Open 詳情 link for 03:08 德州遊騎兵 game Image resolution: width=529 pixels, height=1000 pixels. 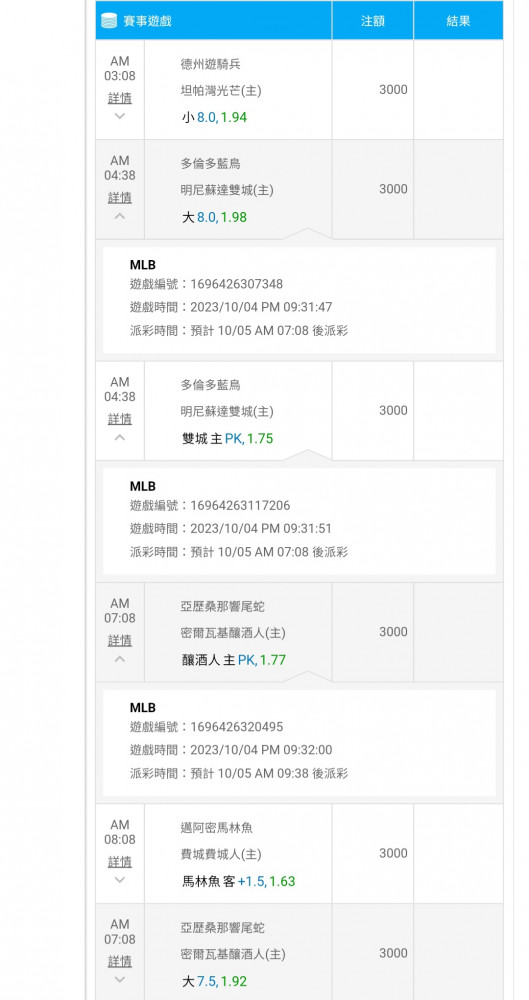pos(119,98)
